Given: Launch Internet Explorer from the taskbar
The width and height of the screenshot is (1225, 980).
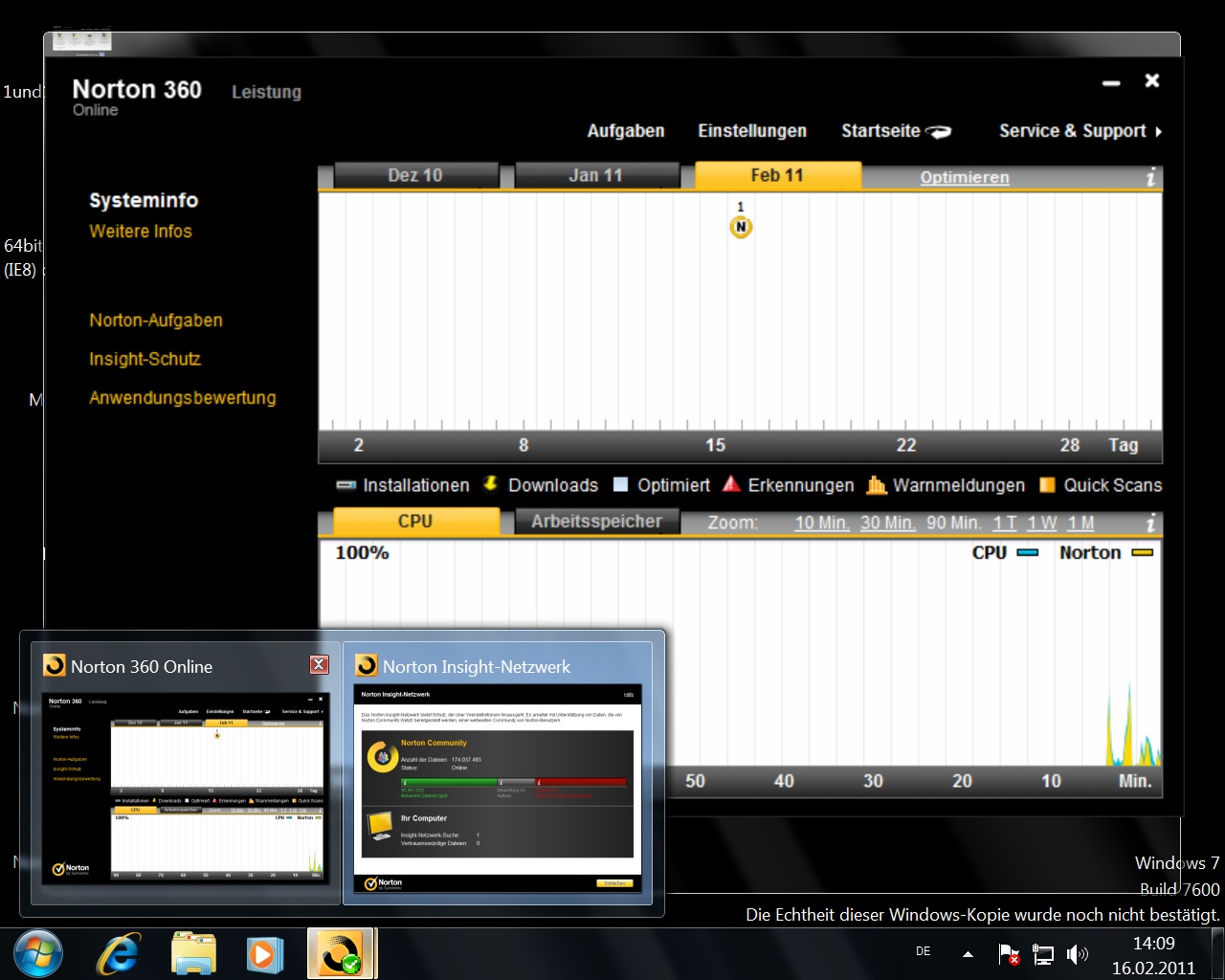Looking at the screenshot, I should point(119,954).
